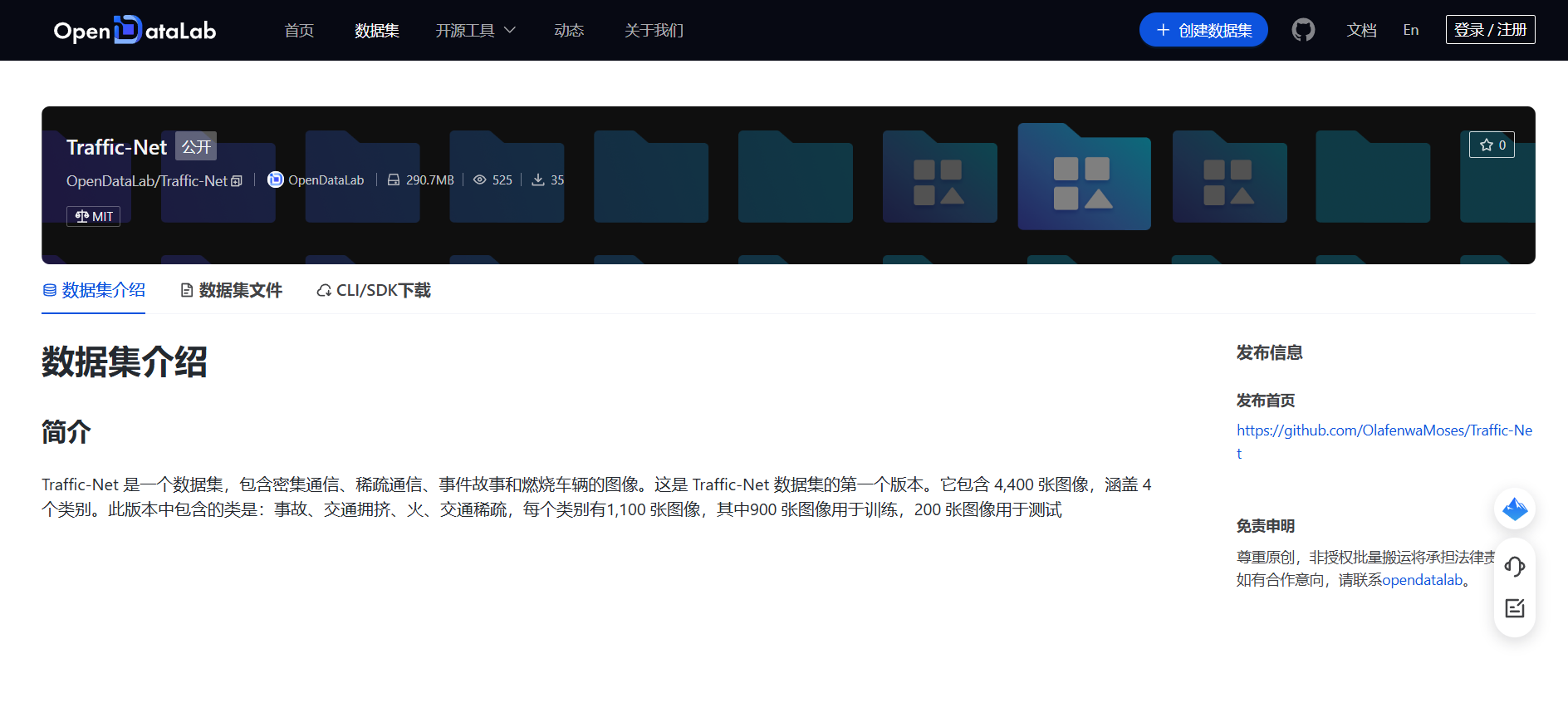The image size is (1568, 713).
Task: Select the 数据集介绍 tab
Action: click(x=94, y=290)
